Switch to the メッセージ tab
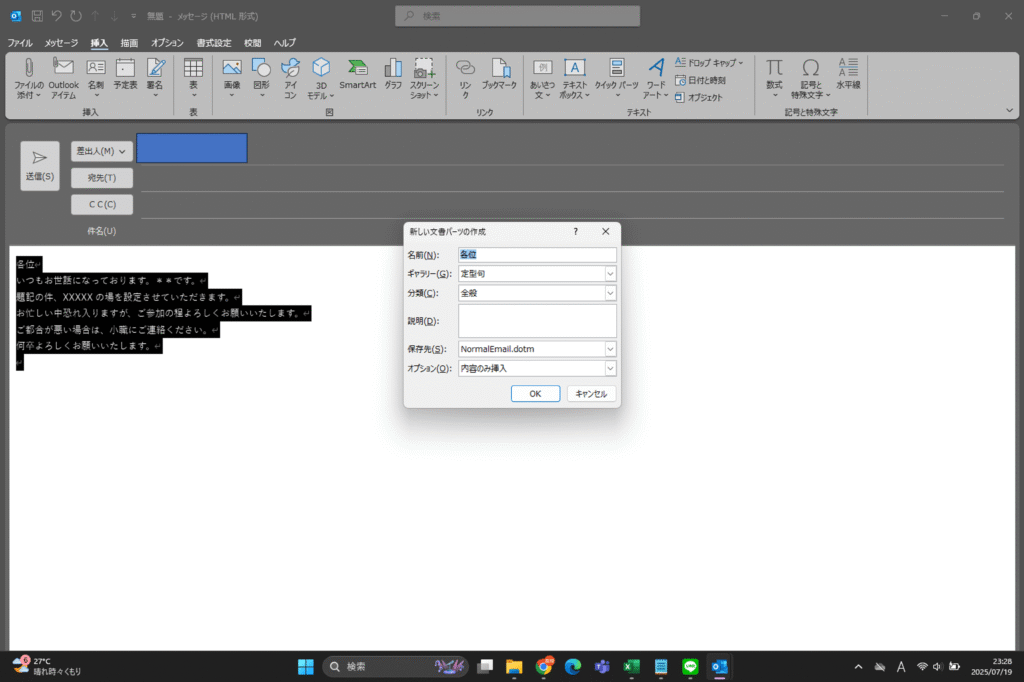The image size is (1024, 682). click(61, 42)
